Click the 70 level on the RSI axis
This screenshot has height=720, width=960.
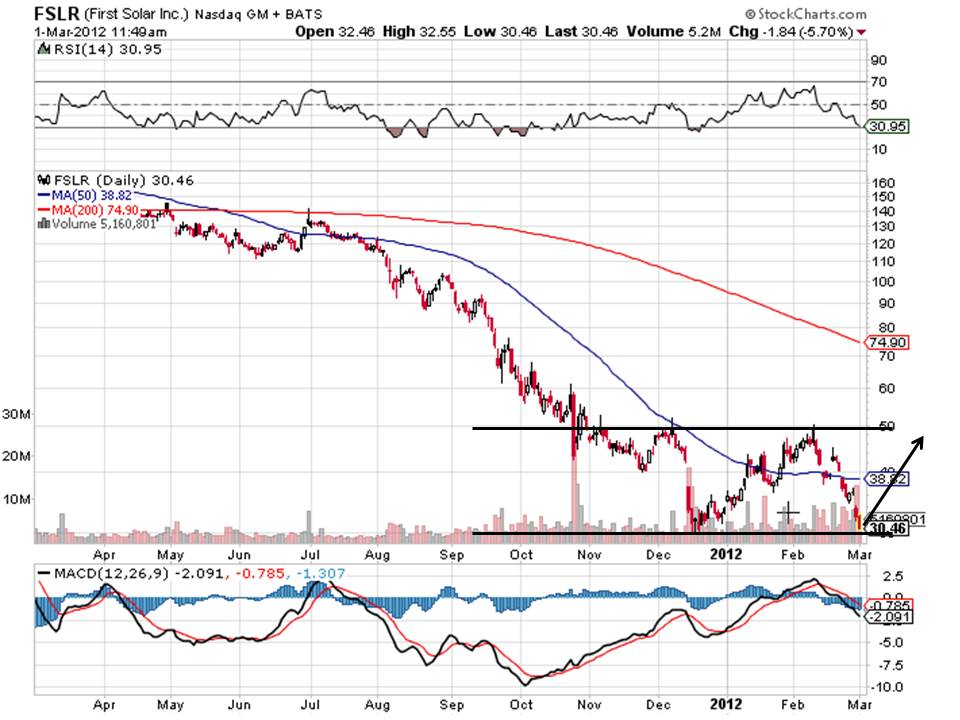click(879, 81)
